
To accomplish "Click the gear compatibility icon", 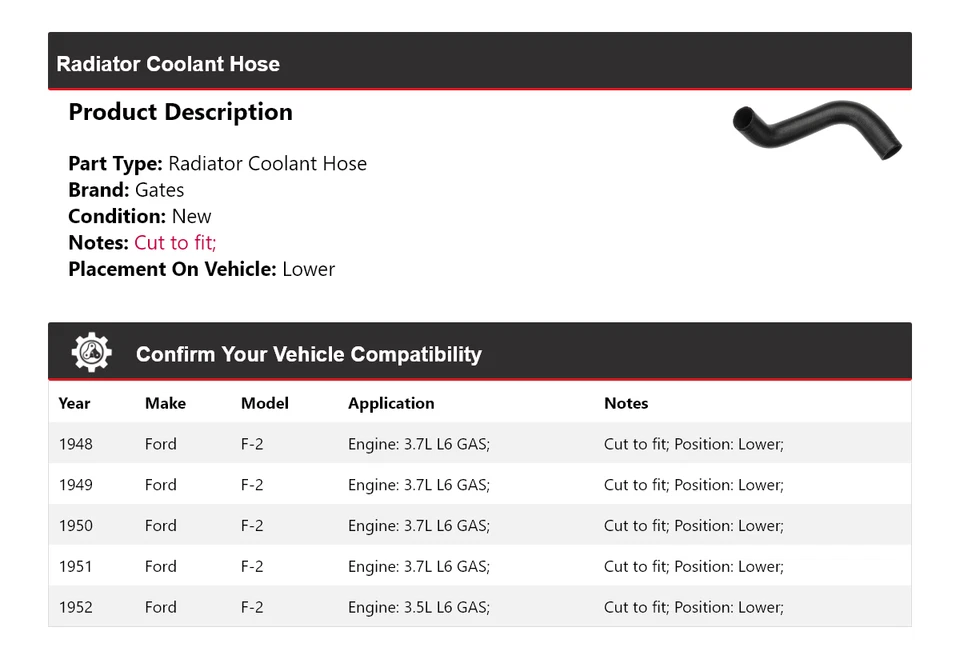I will click(92, 353).
